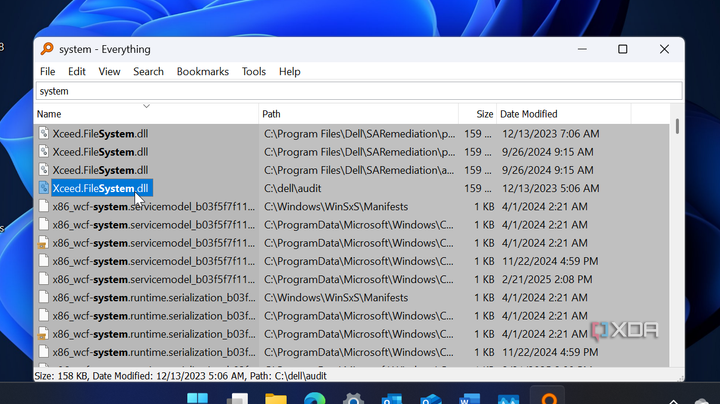Screen dimensions: 720x404
Task: Open the Windows Start menu from taskbar
Action: (x=198, y=398)
